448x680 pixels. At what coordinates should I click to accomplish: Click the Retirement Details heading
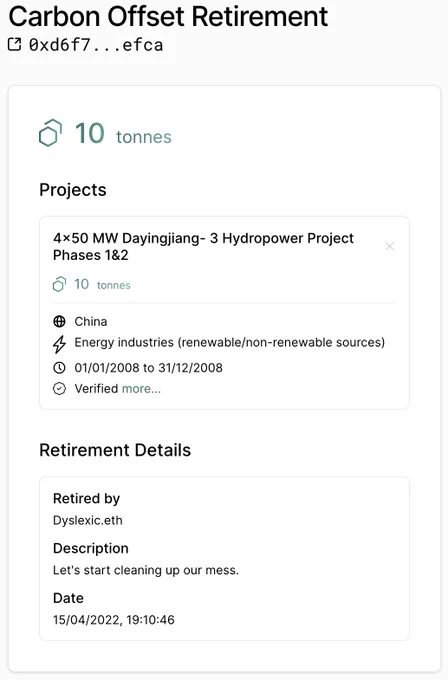[115, 450]
